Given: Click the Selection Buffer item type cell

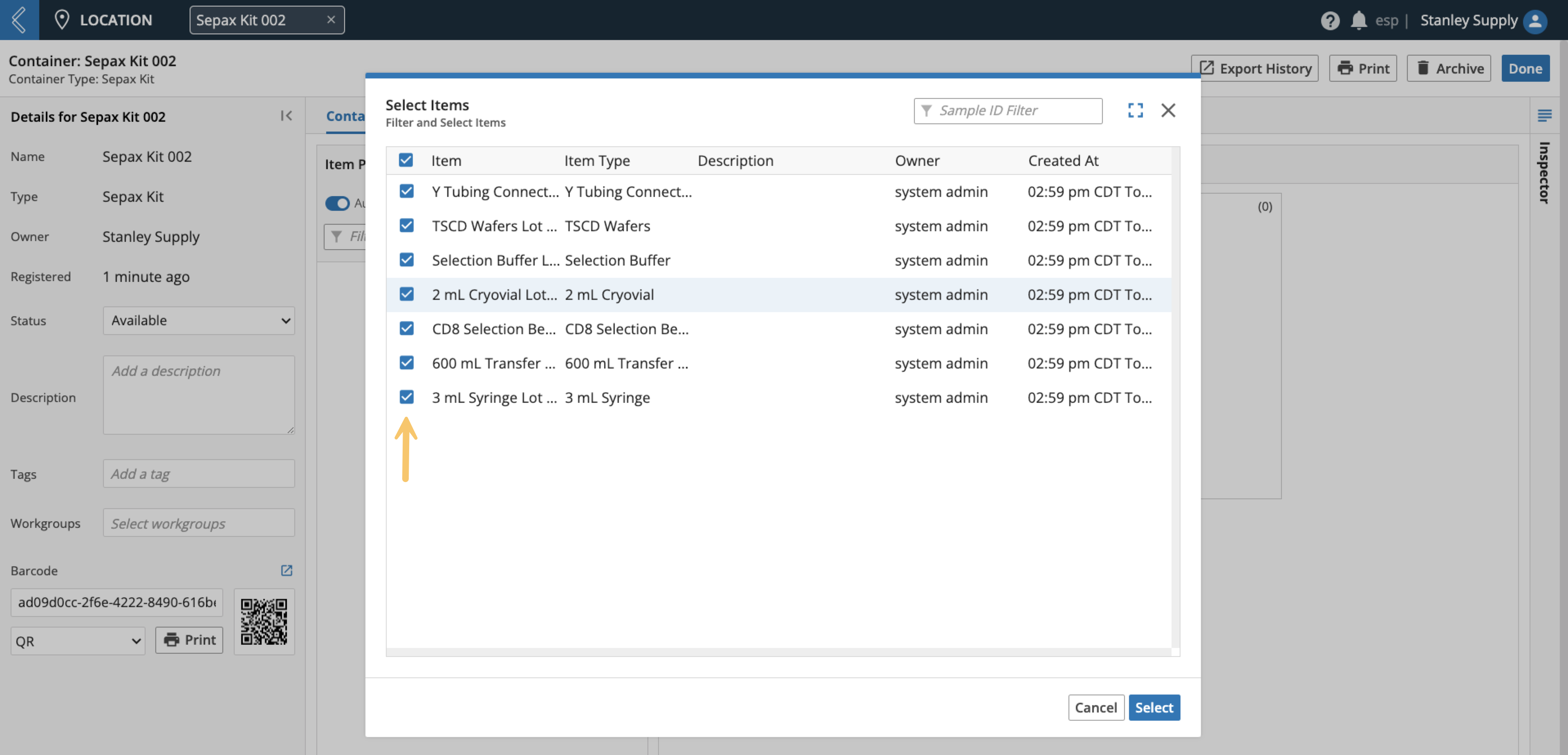Looking at the screenshot, I should [x=617, y=260].
